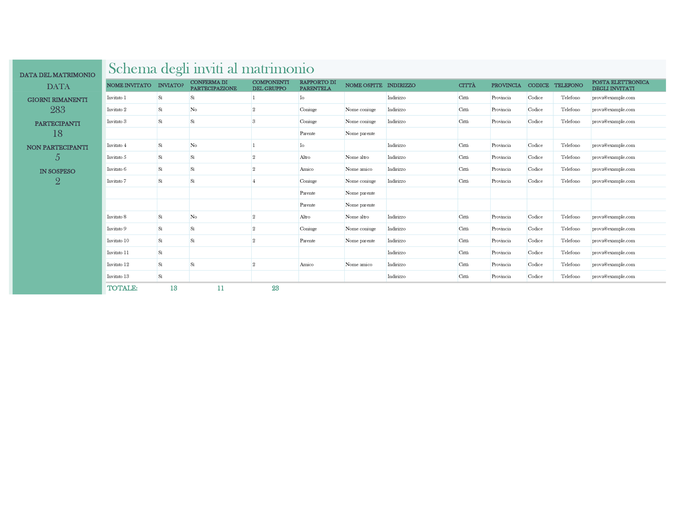
Task: Select the 'TOTALE:' label
Action: pos(122,288)
